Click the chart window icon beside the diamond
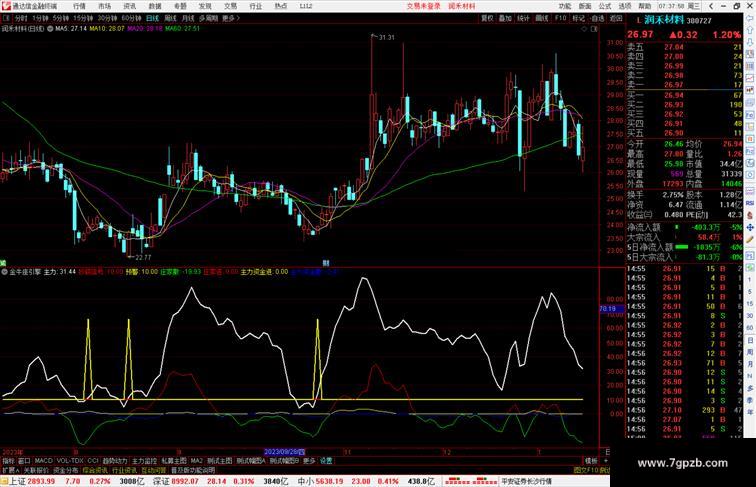The width and height of the screenshot is (756, 487). tap(594, 29)
